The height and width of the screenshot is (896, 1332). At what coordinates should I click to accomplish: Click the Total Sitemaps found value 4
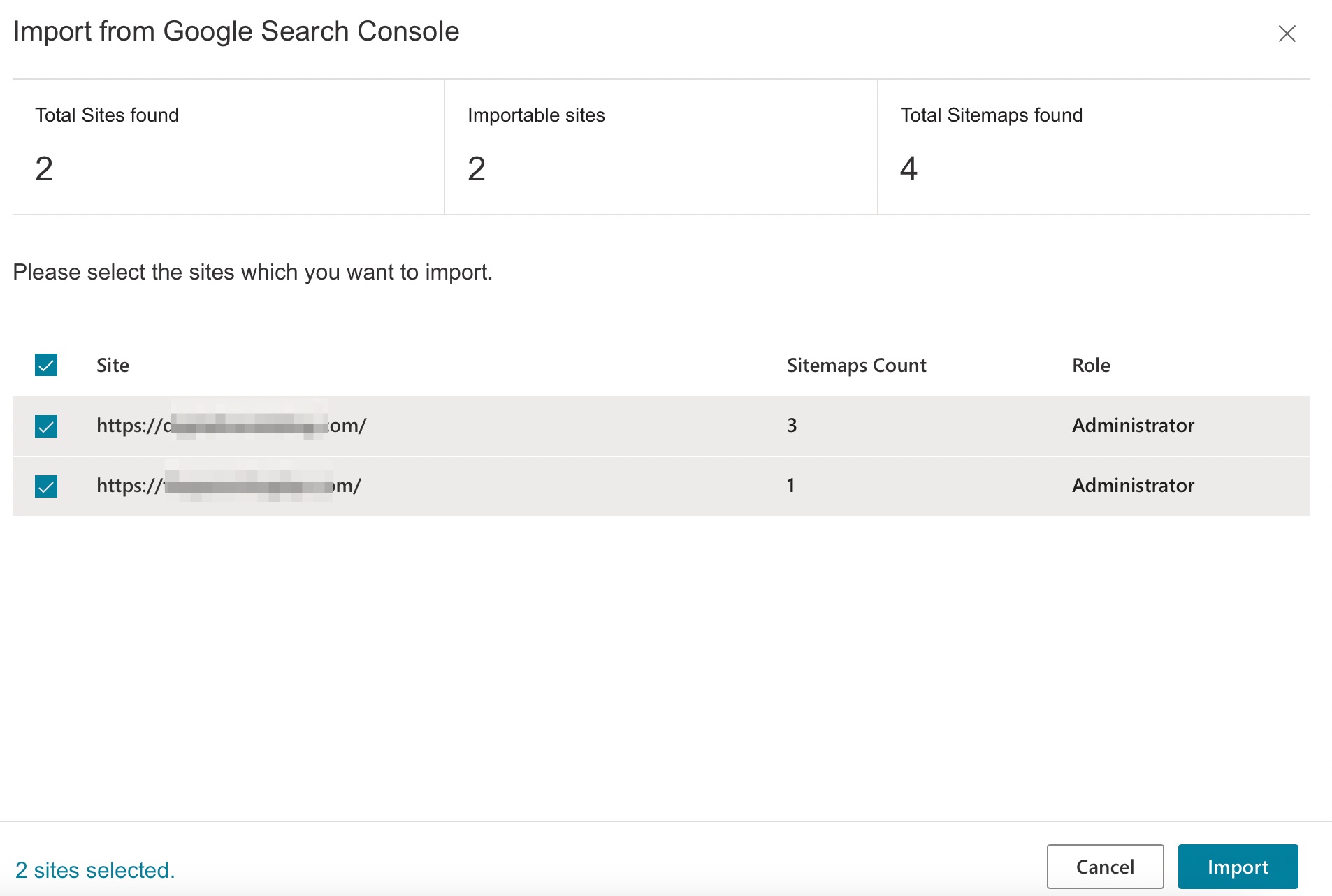(908, 168)
